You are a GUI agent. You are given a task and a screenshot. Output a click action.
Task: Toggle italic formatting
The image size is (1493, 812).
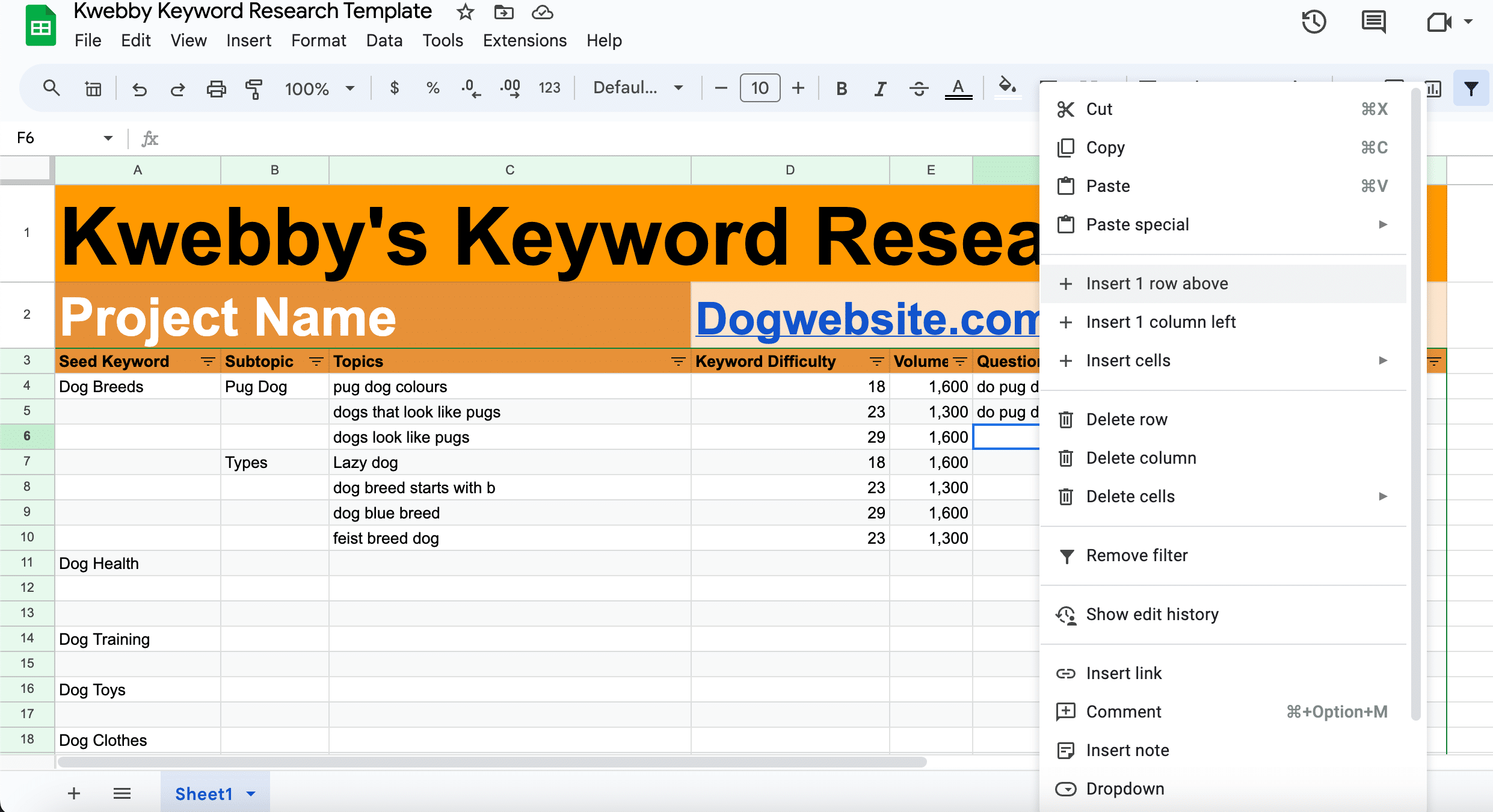[x=880, y=89]
